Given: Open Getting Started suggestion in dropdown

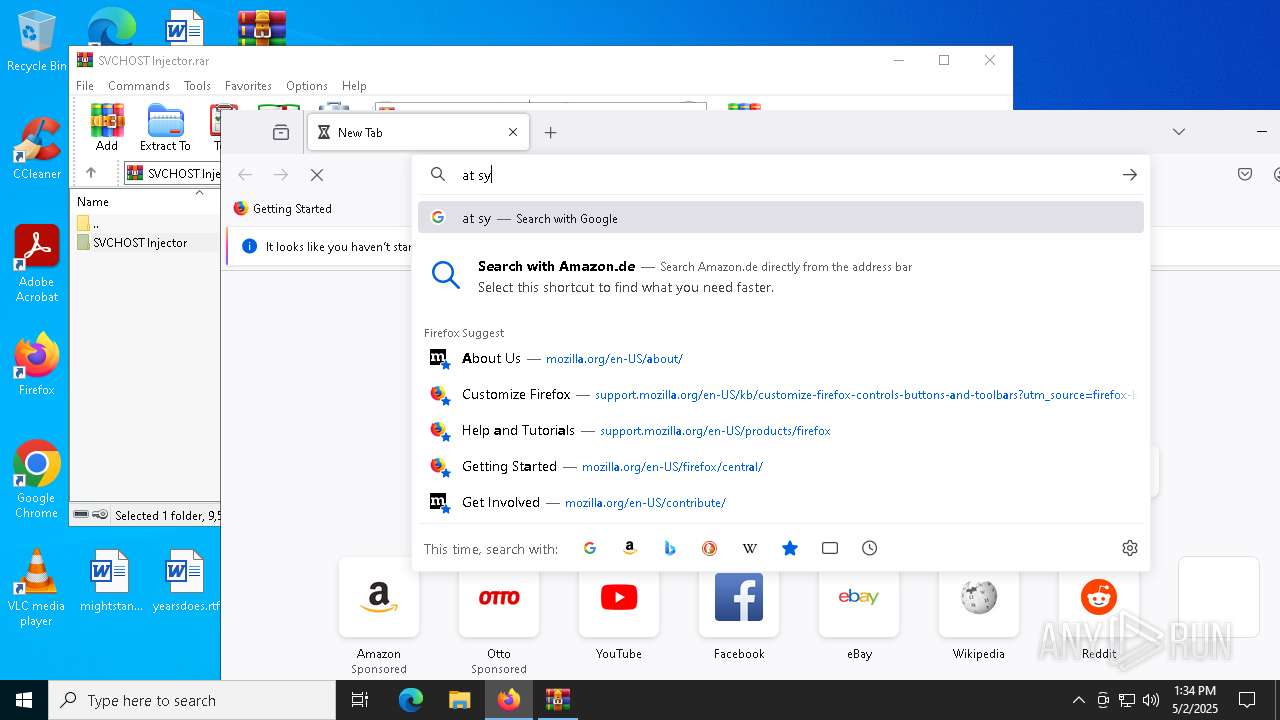Looking at the screenshot, I should 781,466.
